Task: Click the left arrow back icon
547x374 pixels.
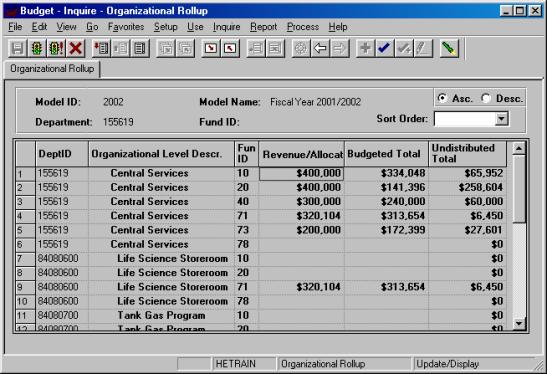Action: point(320,48)
